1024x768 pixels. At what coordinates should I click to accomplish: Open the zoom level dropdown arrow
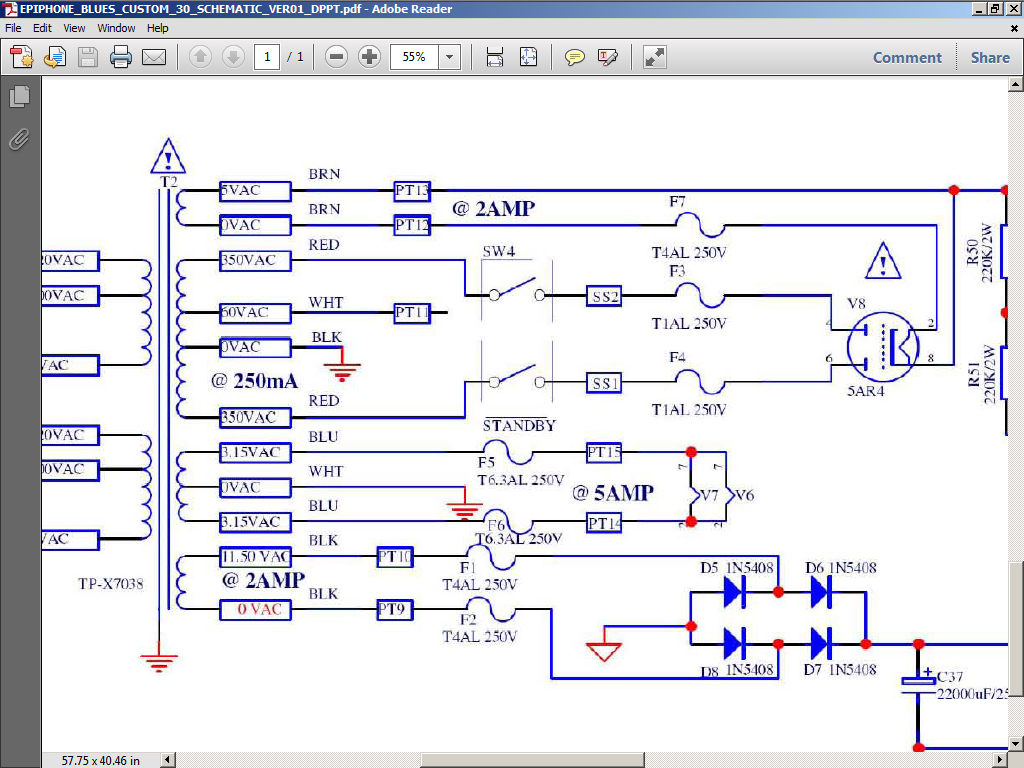coord(449,57)
